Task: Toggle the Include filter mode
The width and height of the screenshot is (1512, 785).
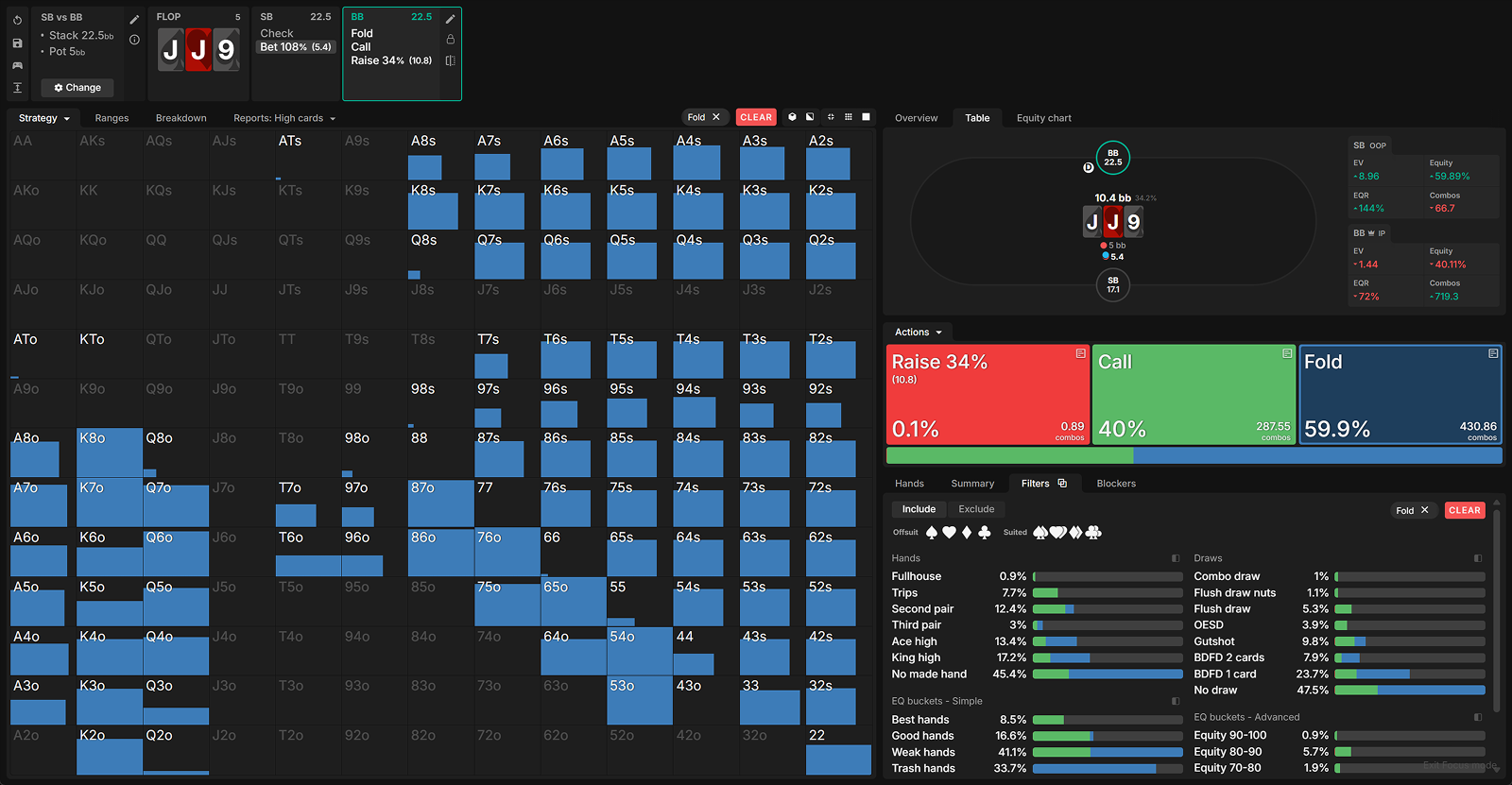Action: click(x=918, y=509)
